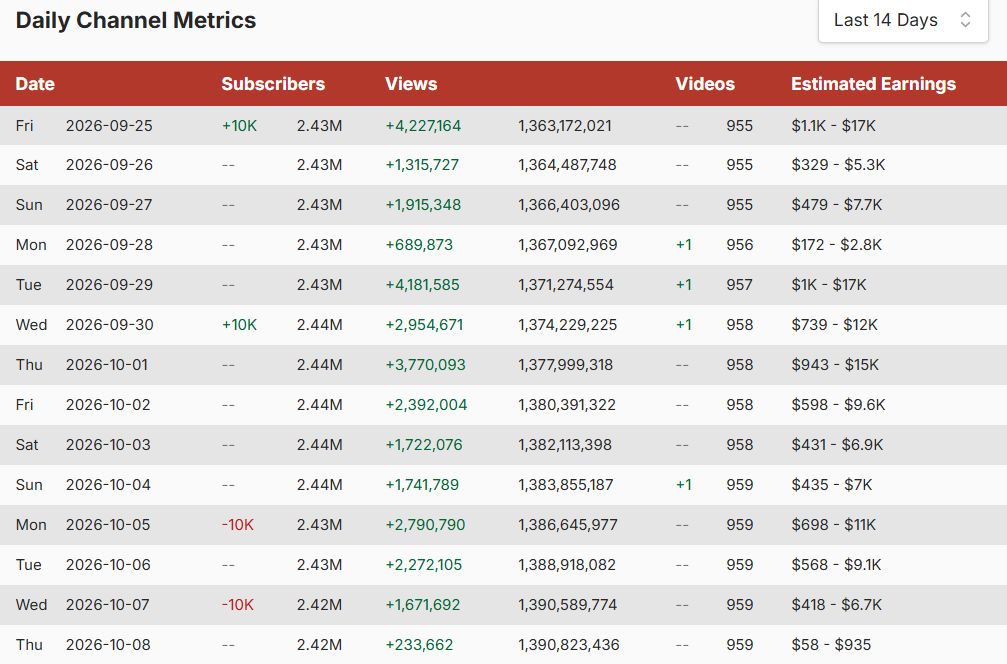Image resolution: width=1007 pixels, height=664 pixels.
Task: Click the Date column header
Action: pyautogui.click(x=35, y=84)
